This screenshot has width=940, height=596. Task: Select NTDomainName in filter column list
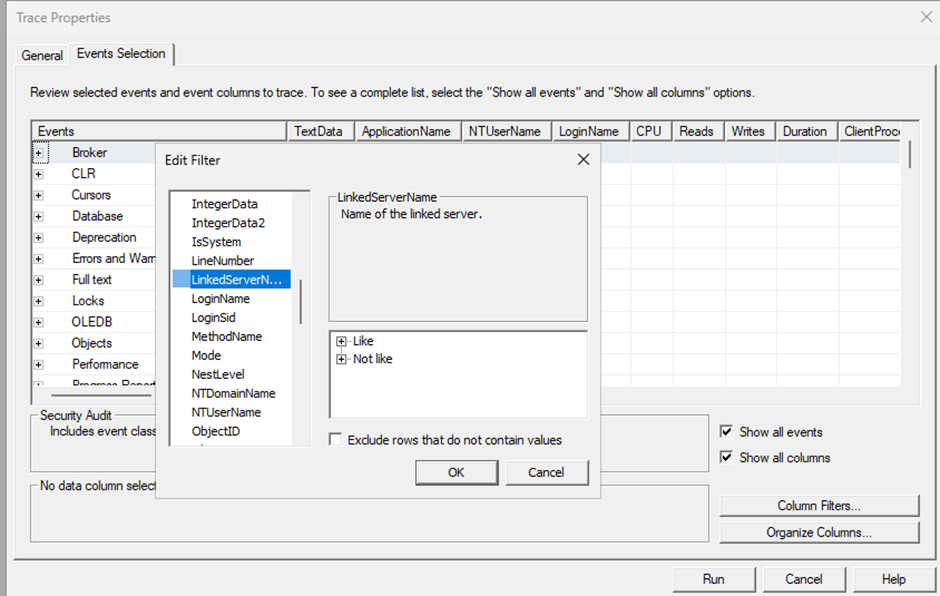tap(234, 393)
